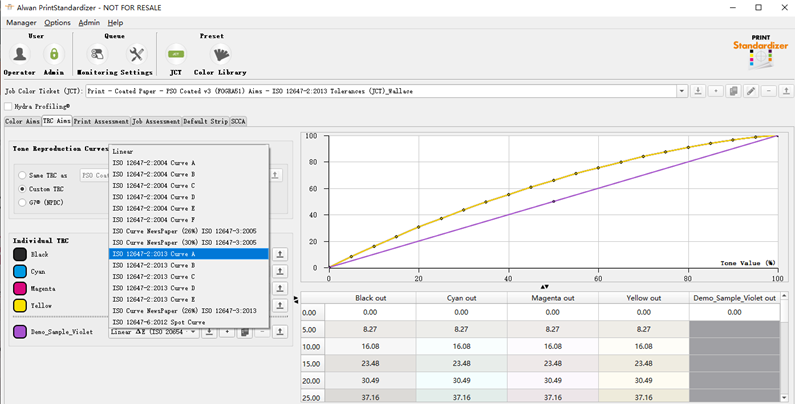Select row header 10.00 in table
Screen dimensions: 795x404
click(312, 347)
